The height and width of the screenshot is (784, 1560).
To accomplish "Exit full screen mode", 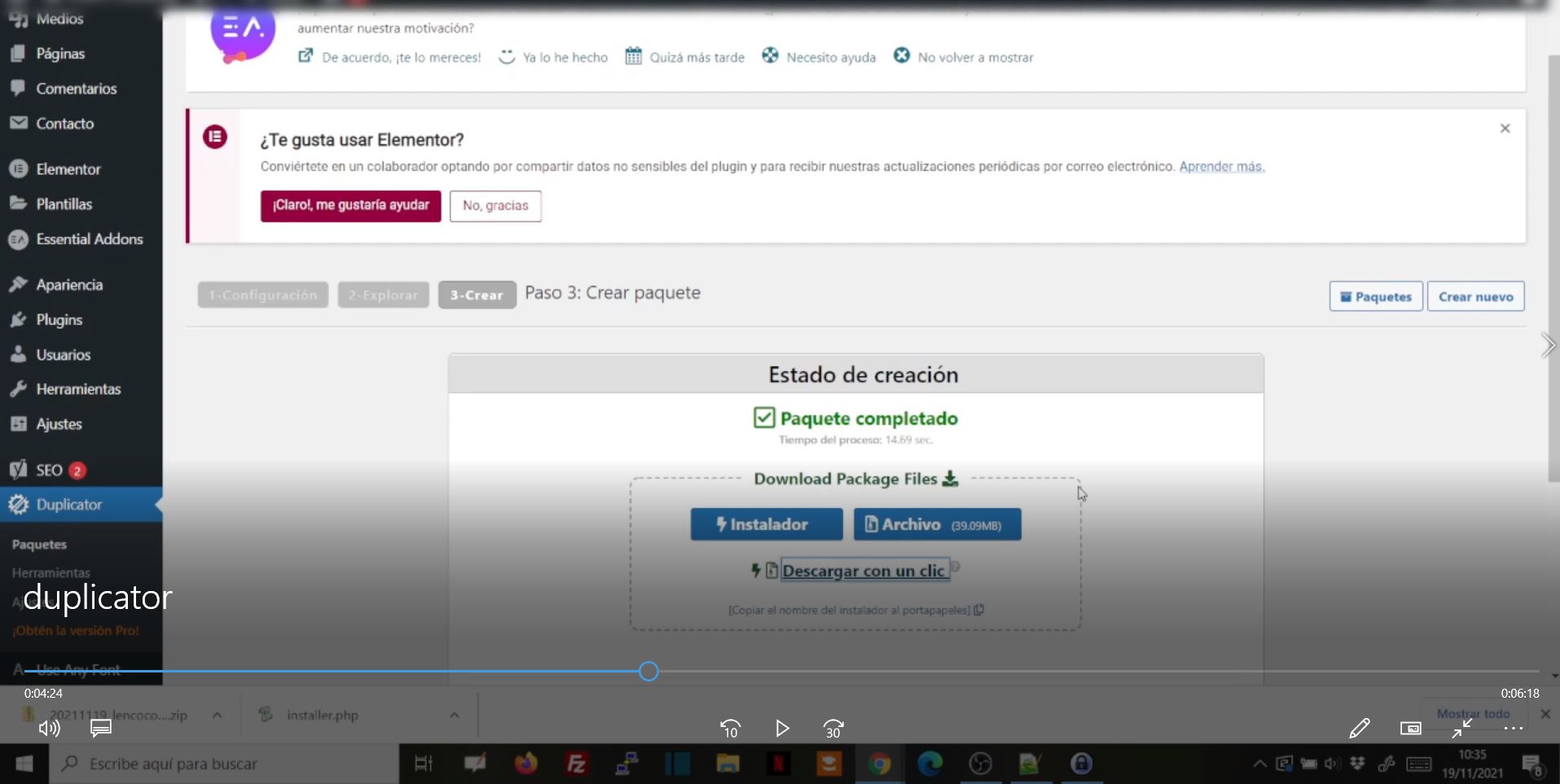I will [x=1461, y=728].
